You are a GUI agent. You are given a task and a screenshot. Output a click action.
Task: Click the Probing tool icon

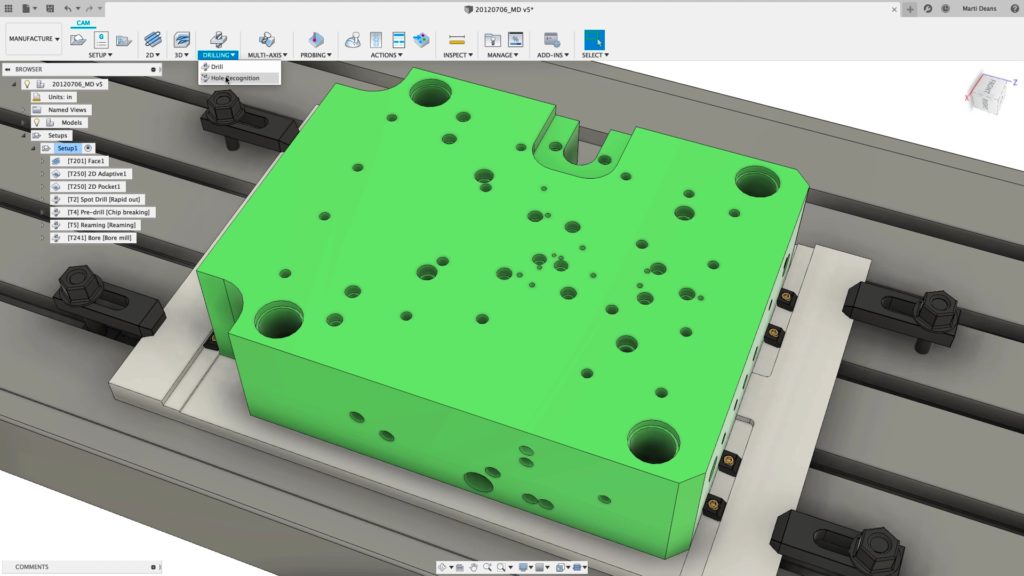coord(316,40)
